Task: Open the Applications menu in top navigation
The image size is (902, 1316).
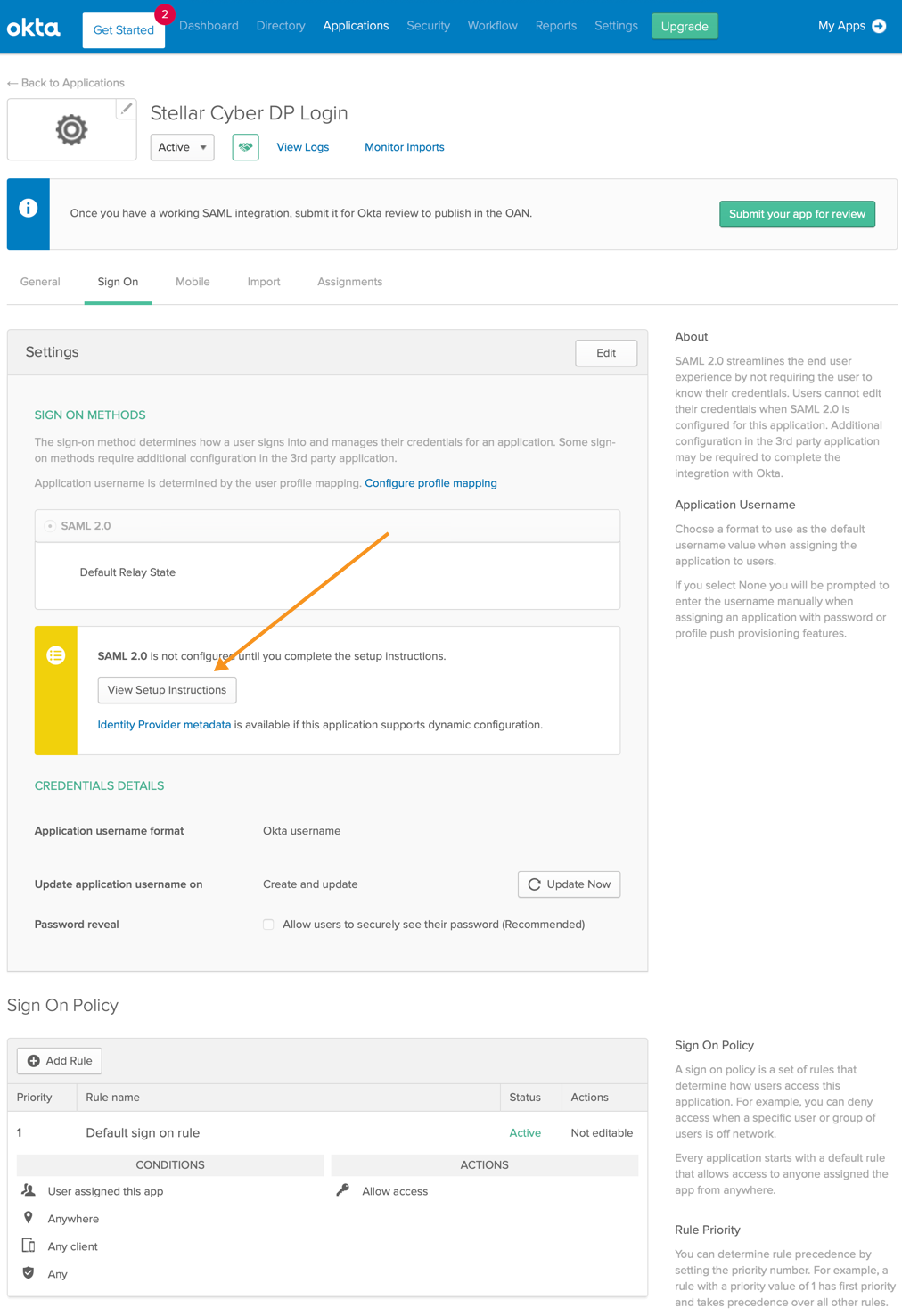Action: tap(356, 26)
